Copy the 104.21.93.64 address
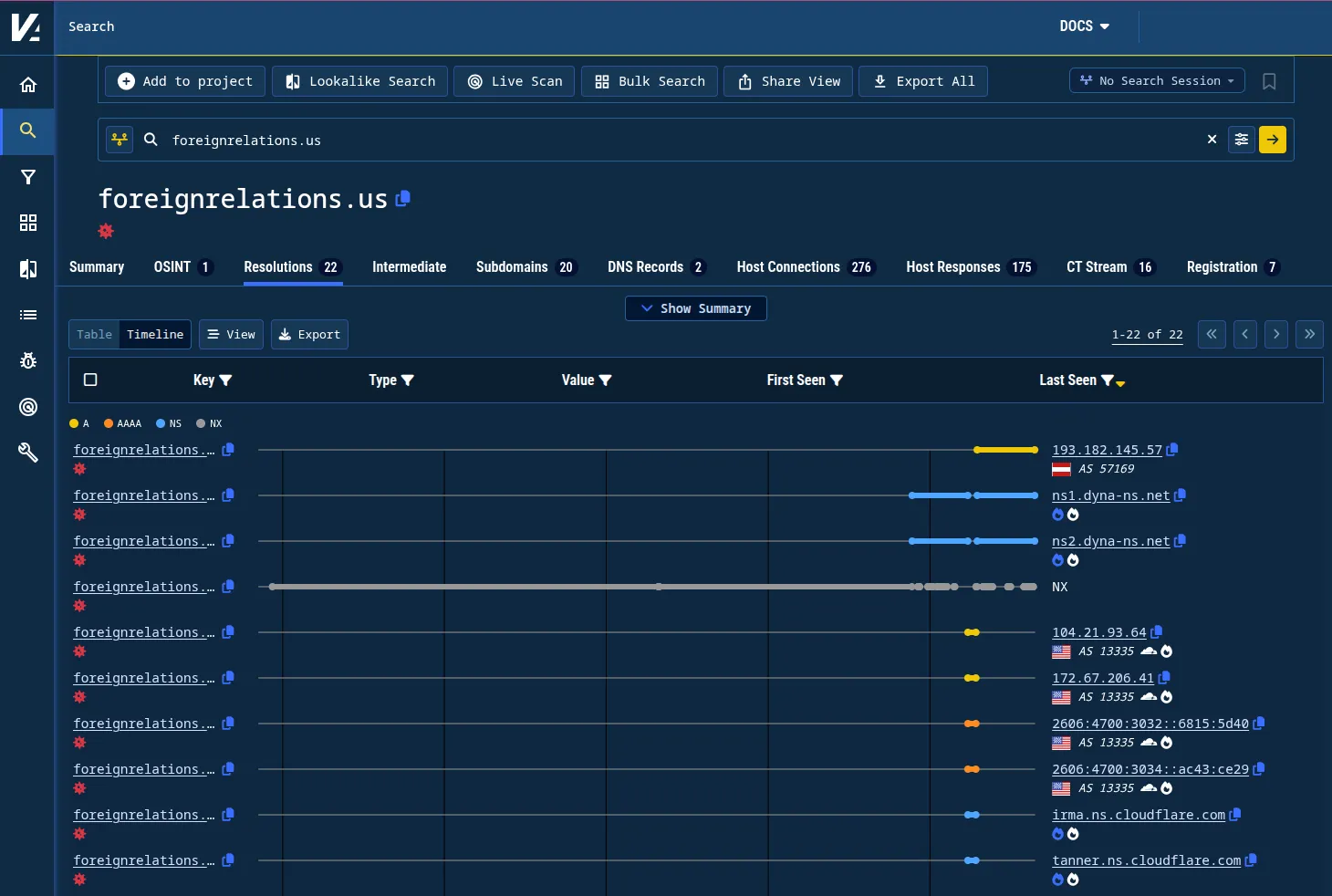Screen dimensions: 1332x896 [x=1157, y=631]
